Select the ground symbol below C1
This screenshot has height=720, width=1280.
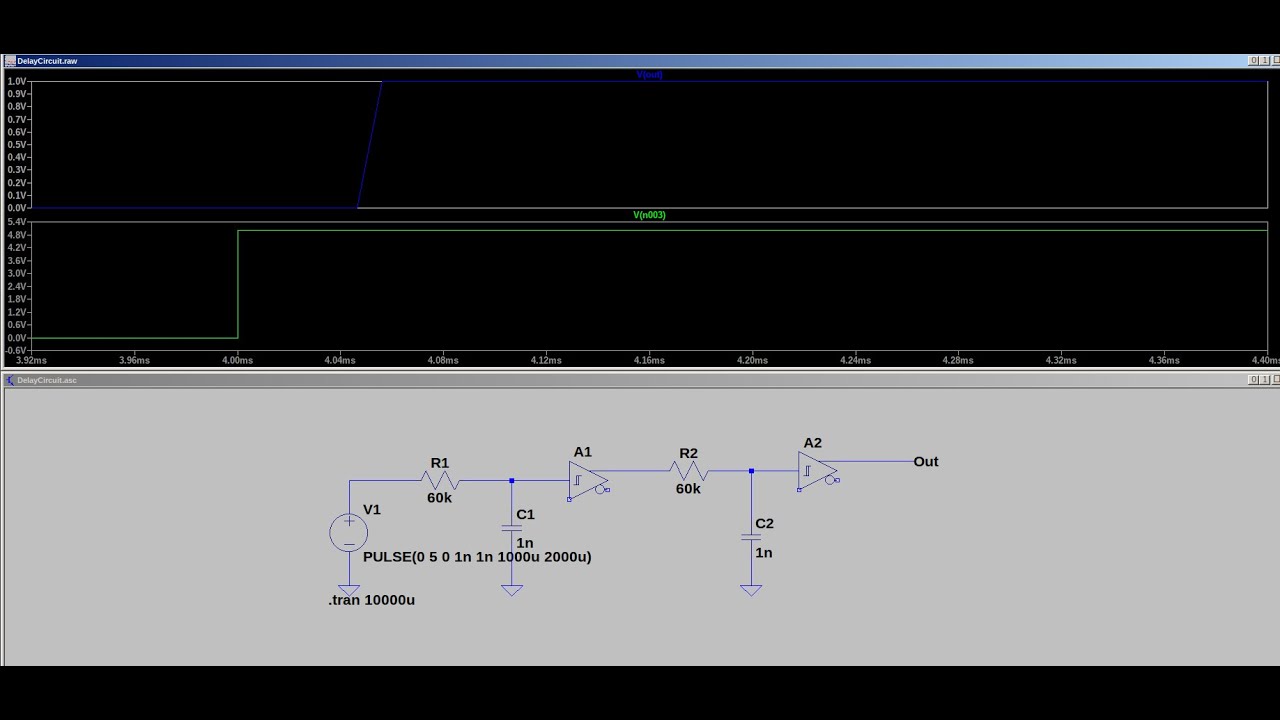pyautogui.click(x=512, y=591)
